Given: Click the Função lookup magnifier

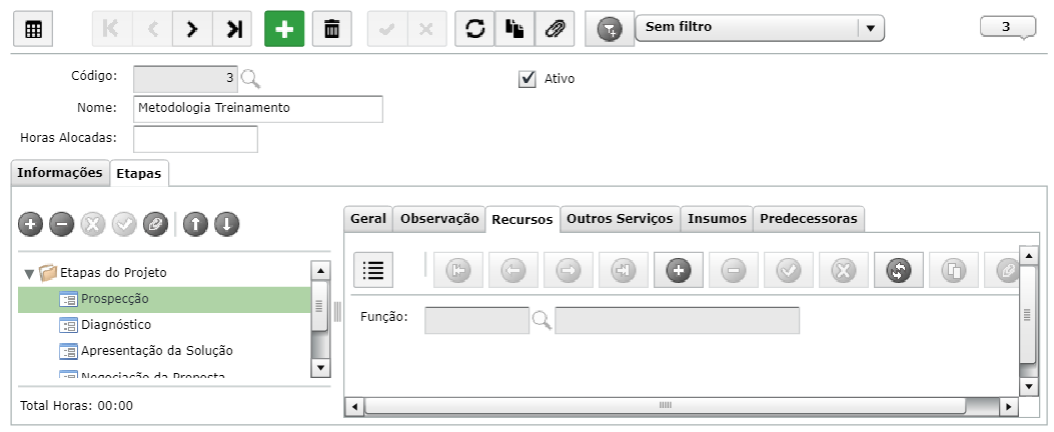Looking at the screenshot, I should point(542,320).
